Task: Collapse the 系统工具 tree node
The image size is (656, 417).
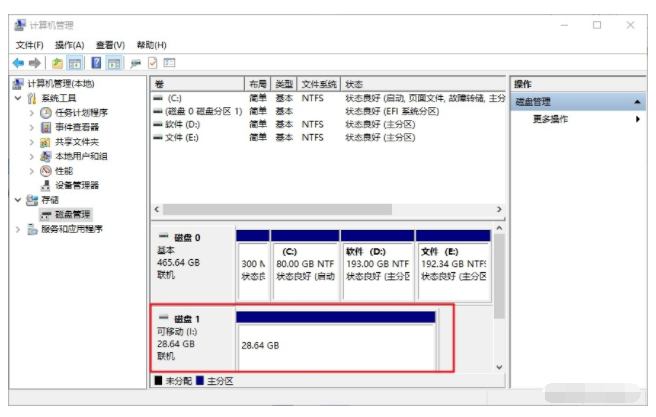Action: click(x=19, y=98)
